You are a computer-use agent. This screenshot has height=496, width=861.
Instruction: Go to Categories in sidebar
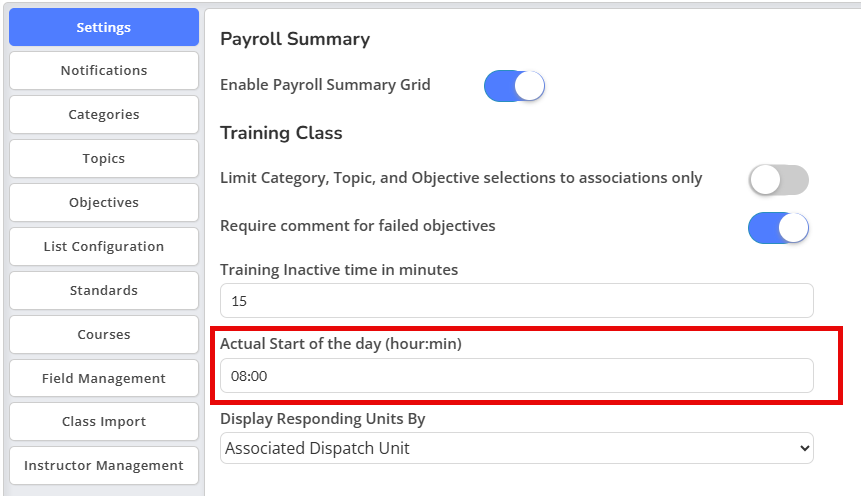point(104,114)
